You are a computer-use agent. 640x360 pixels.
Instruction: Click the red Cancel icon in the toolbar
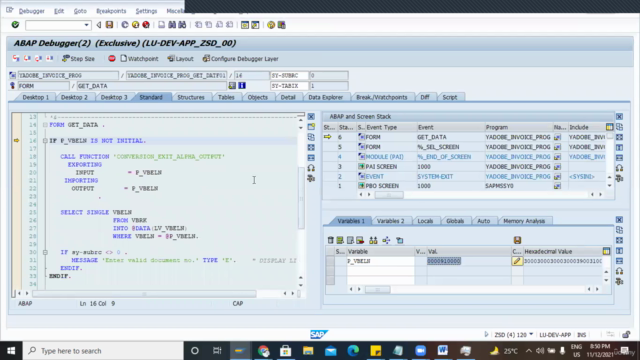[x=146, y=25]
